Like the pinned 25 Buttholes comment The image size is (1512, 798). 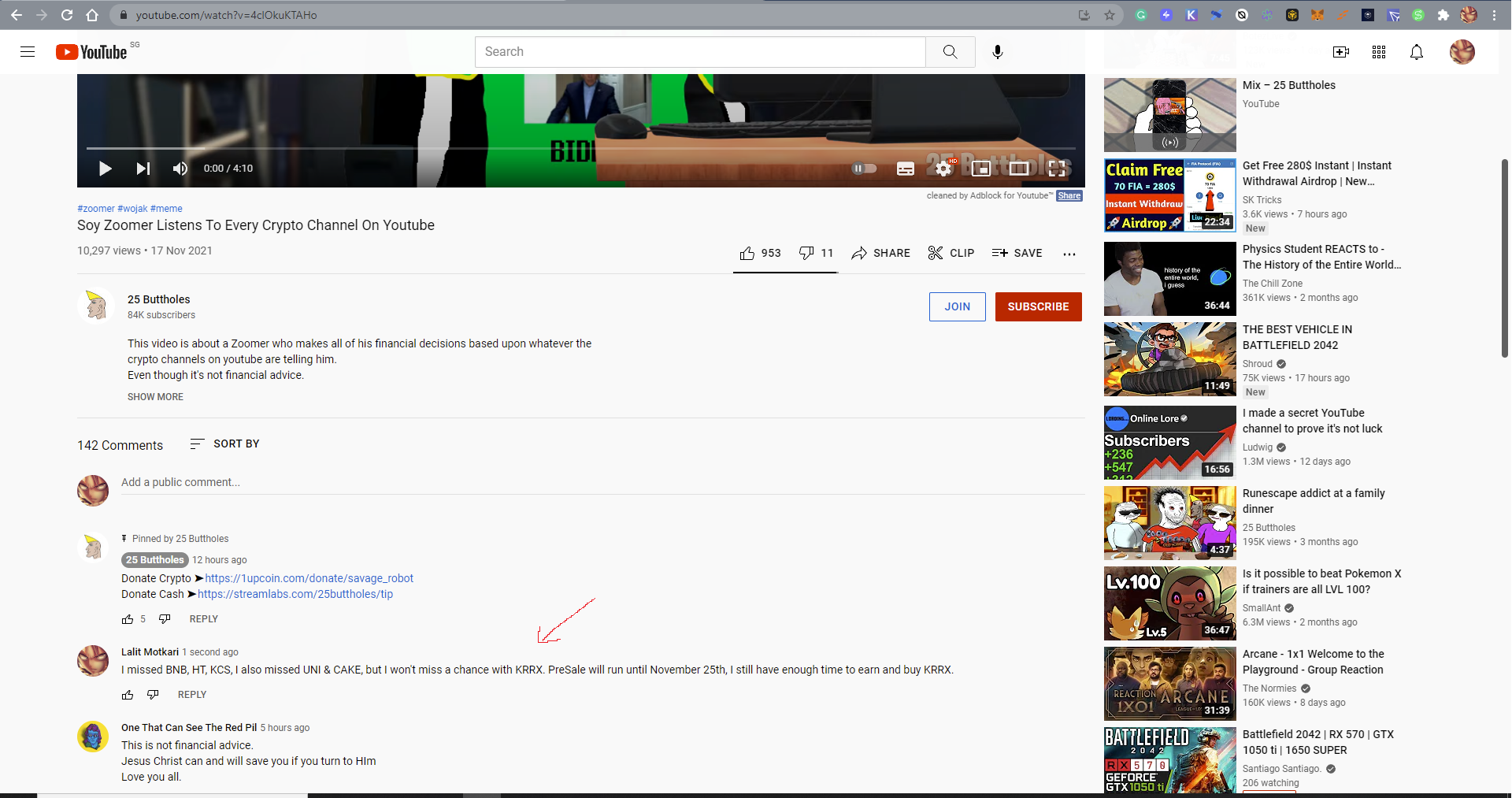point(128,619)
